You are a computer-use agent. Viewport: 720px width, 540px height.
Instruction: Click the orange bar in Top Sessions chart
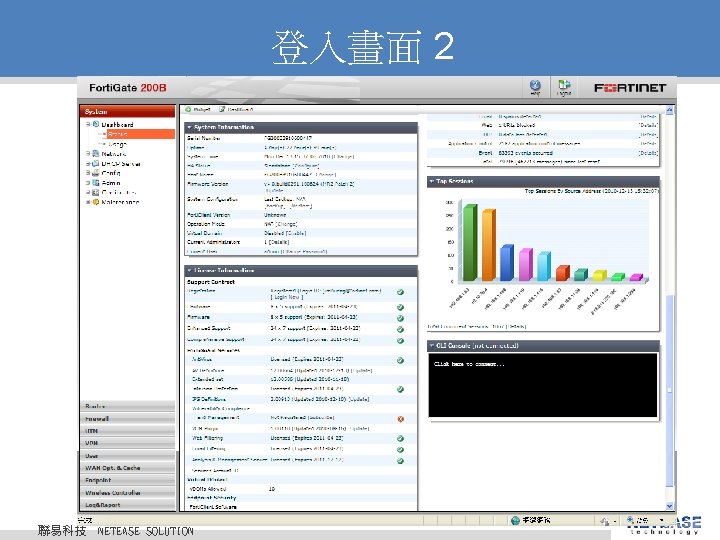[x=489, y=245]
